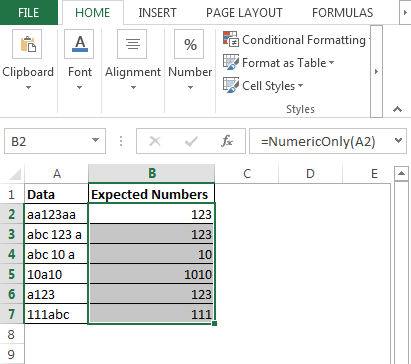Open the Alignment group icon
Image resolution: width=411 pixels, height=364 pixels.
point(132,44)
